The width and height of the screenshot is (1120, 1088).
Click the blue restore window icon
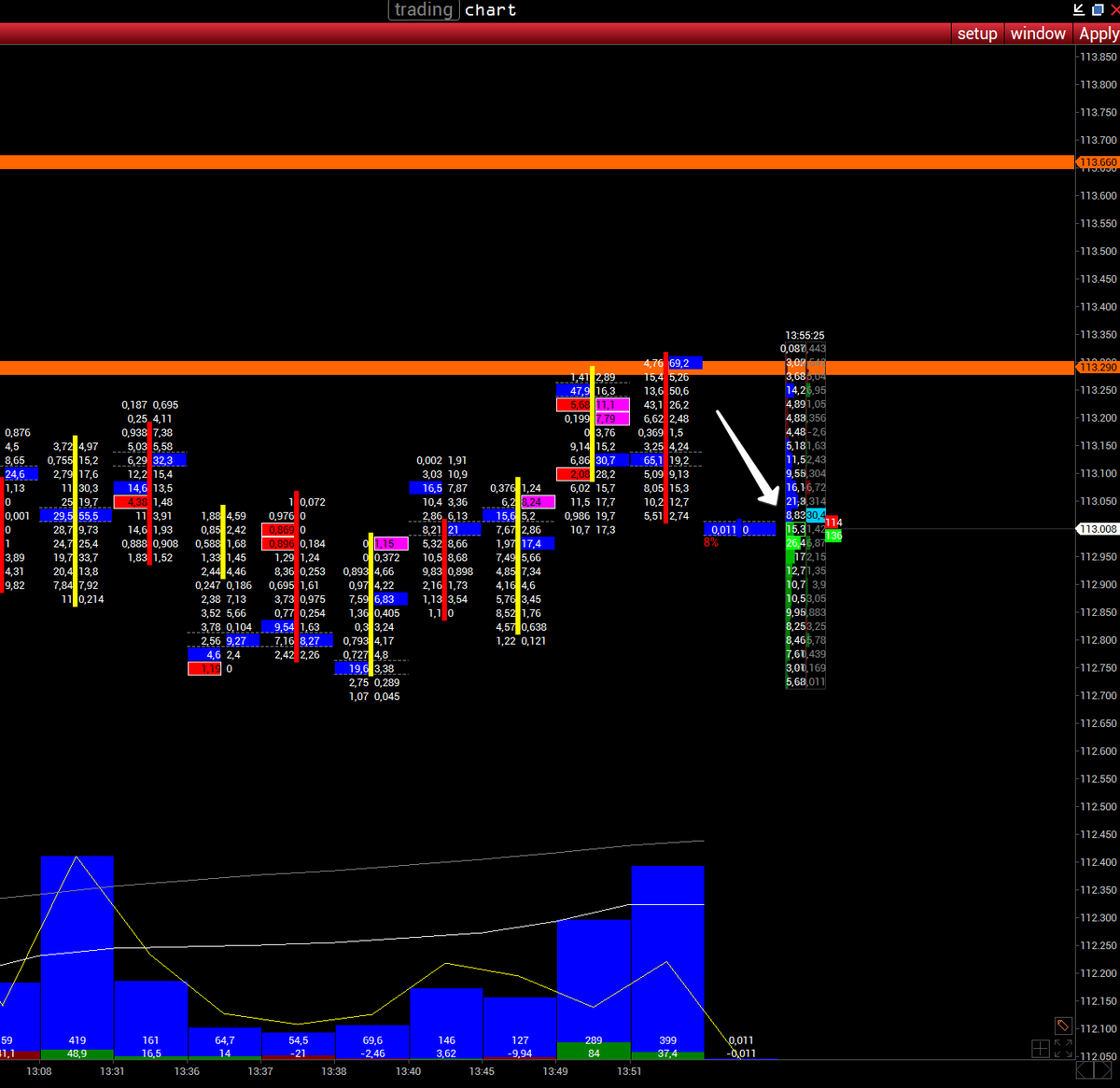[1098, 9]
